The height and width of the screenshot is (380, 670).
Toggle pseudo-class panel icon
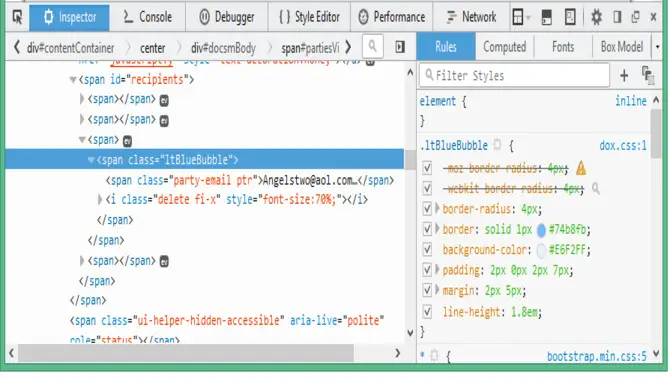pyautogui.click(x=648, y=76)
